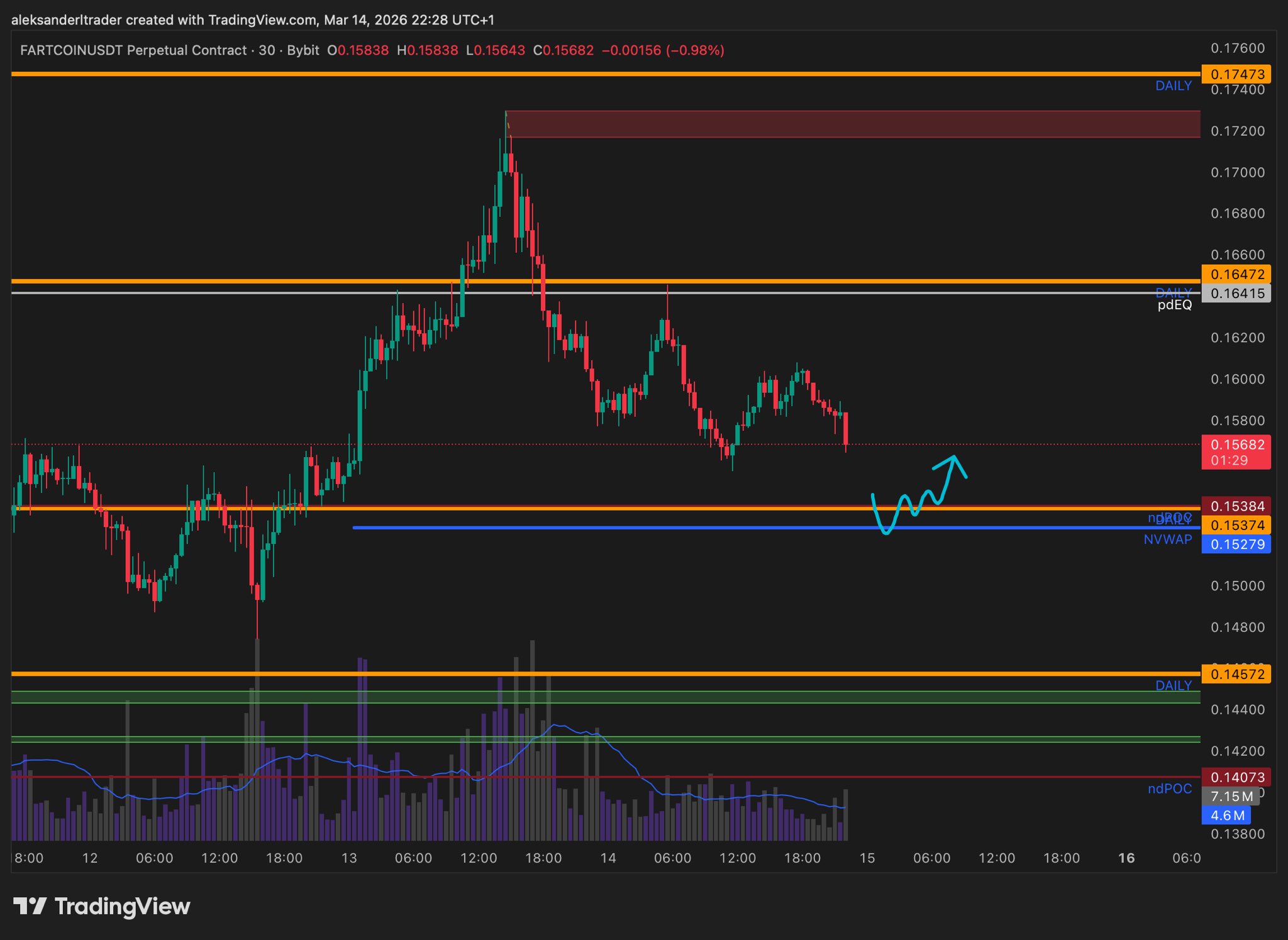Click the orange 0.14572 price label
Image resolution: width=1288 pixels, height=940 pixels.
1236,674
